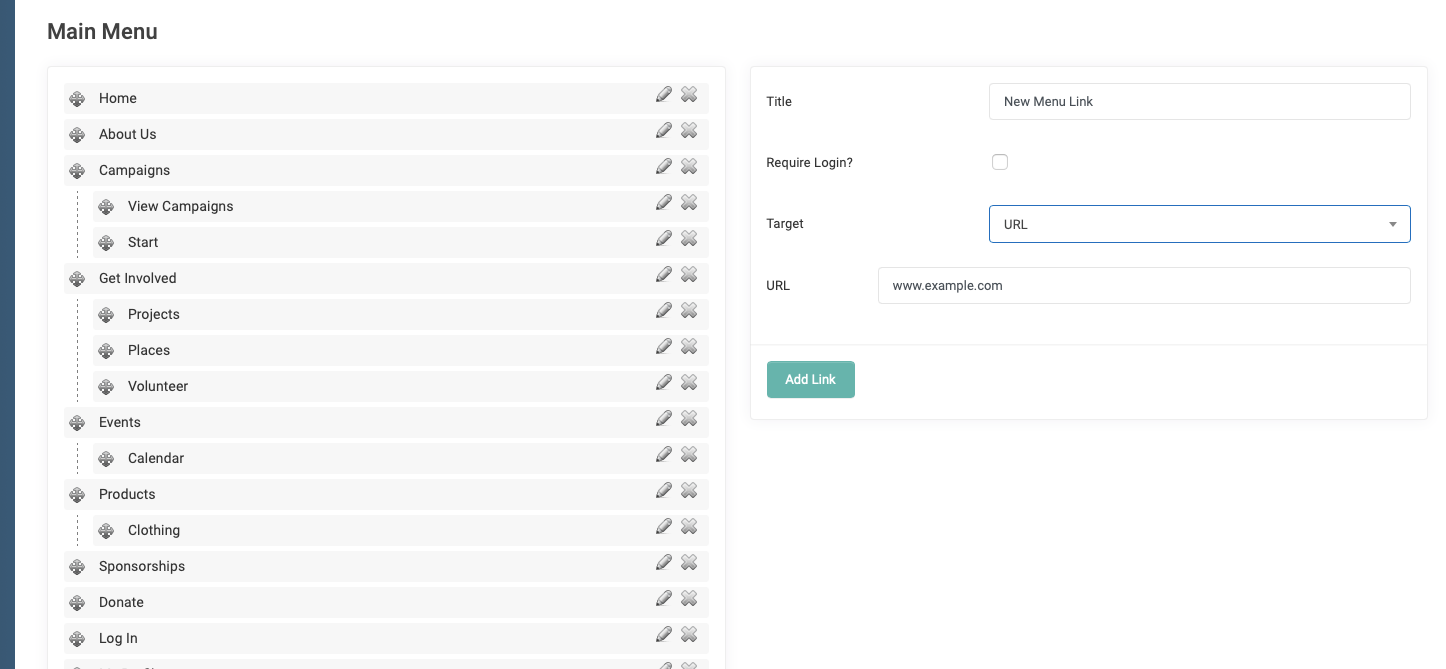Screen dimensions: 1446x669
Task: Select the View Campaigns submenu item
Action: tap(181, 206)
